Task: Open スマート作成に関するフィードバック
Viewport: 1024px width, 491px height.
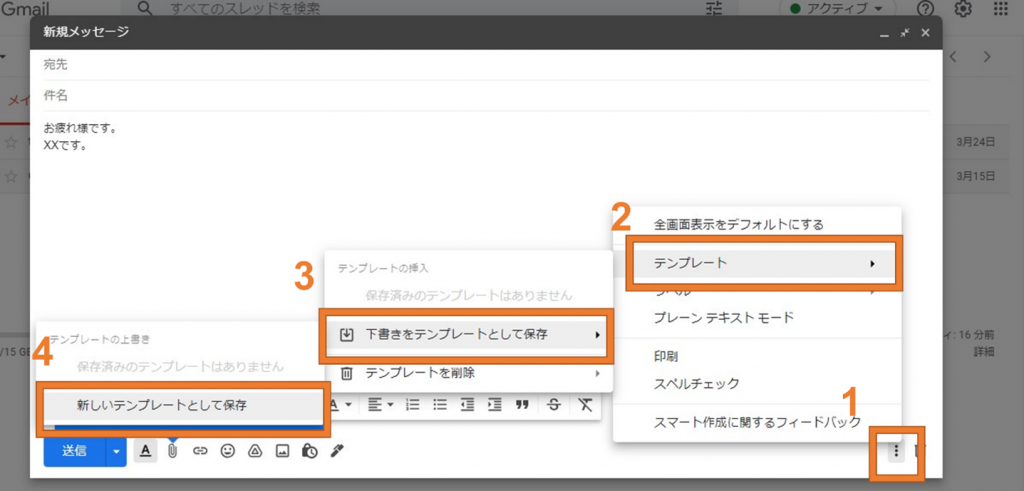Action: click(758, 422)
